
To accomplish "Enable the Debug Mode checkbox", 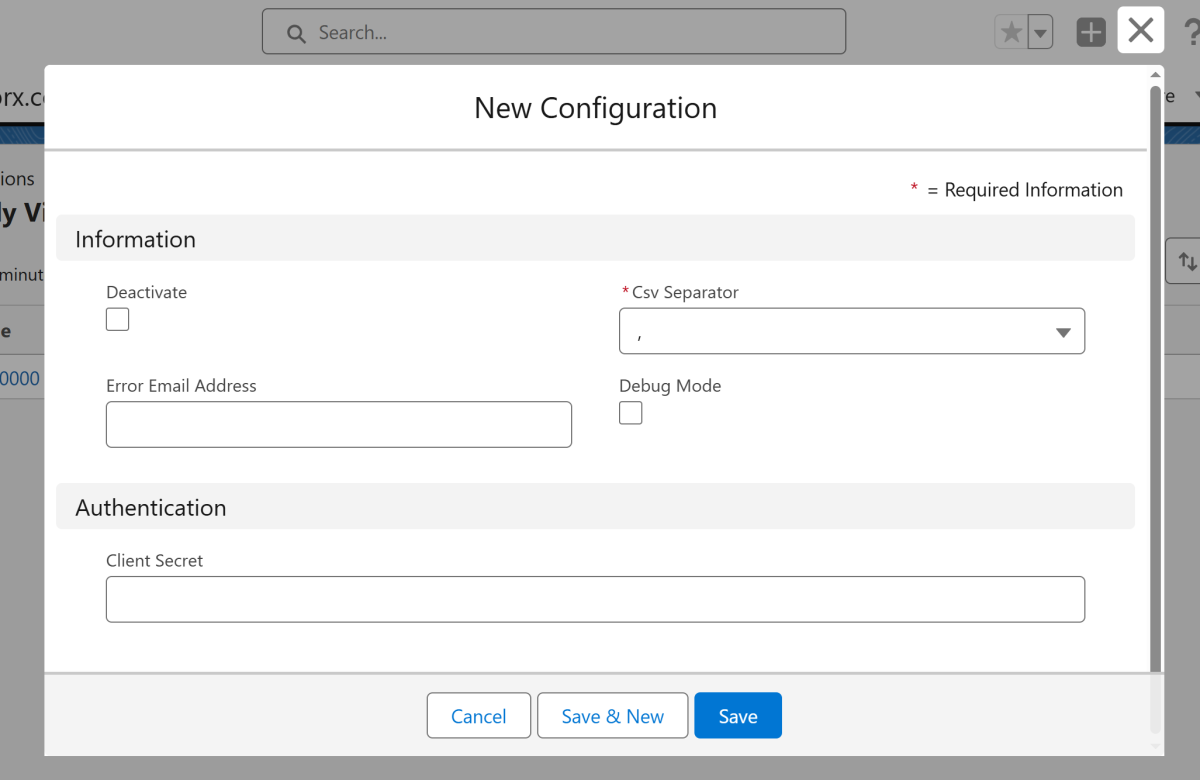I will (x=631, y=413).
